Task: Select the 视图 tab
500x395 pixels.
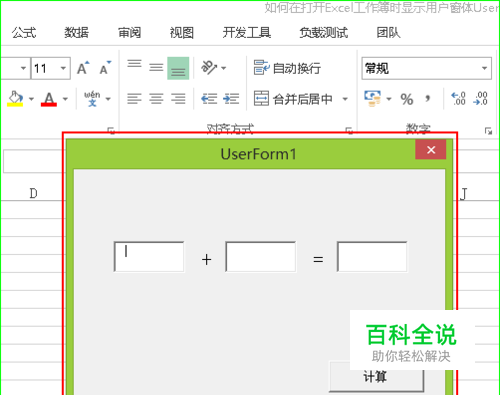Action: click(182, 33)
